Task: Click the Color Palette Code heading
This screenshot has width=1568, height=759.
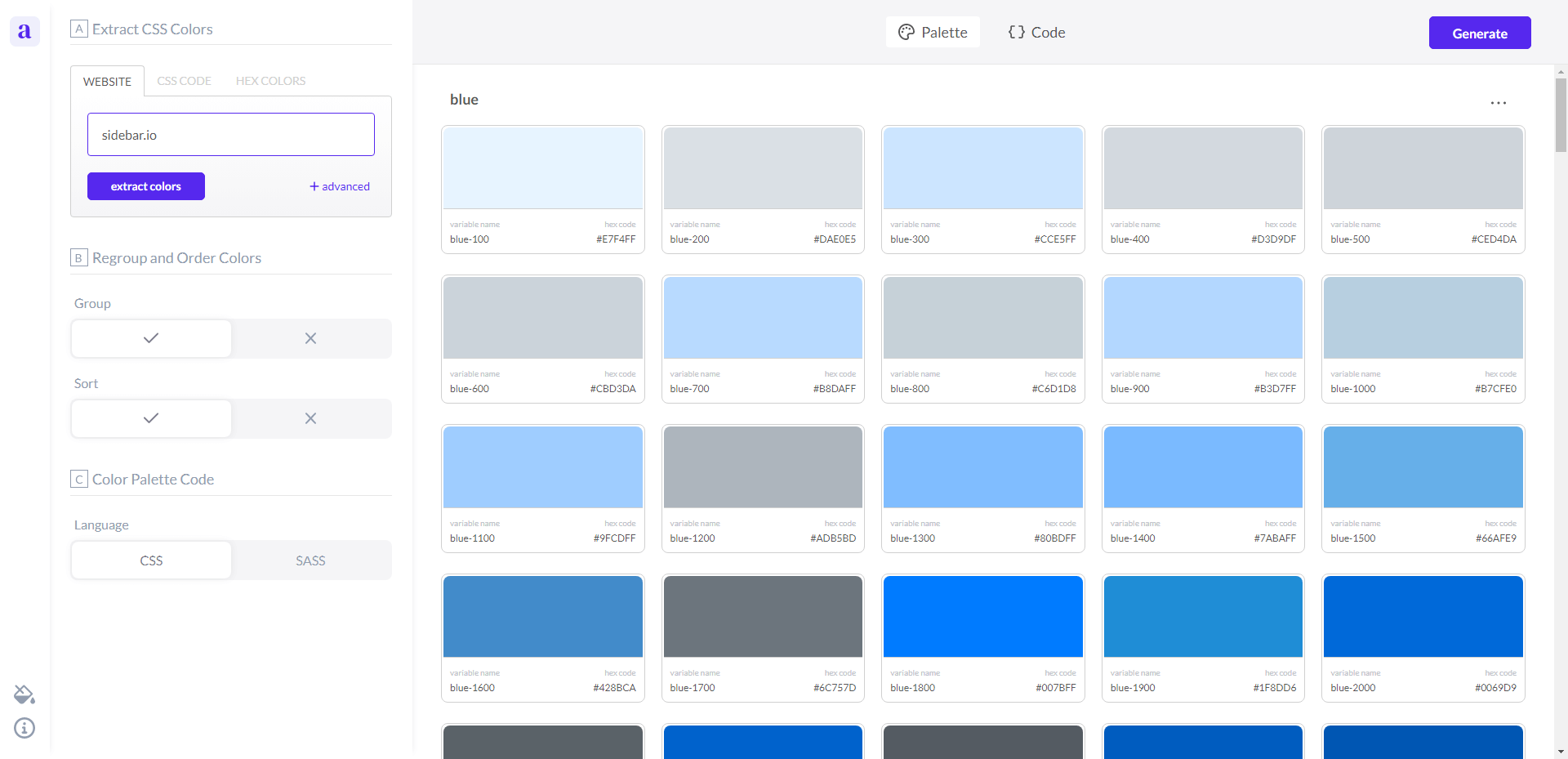Action: coord(153,480)
